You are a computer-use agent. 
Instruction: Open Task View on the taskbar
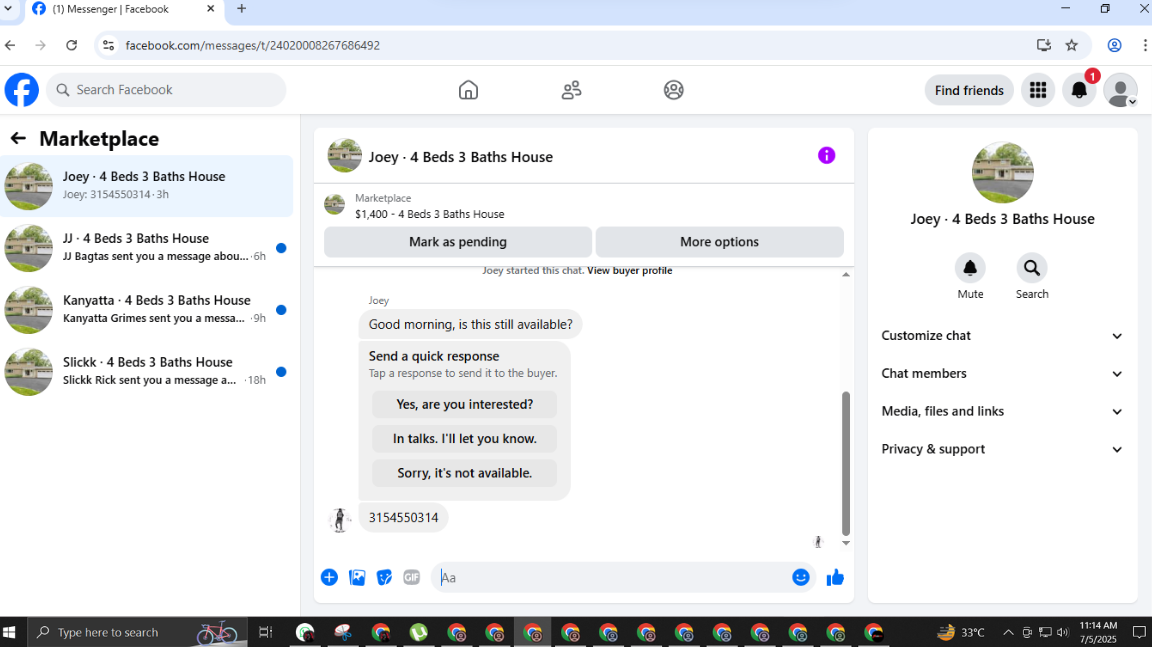click(x=265, y=632)
